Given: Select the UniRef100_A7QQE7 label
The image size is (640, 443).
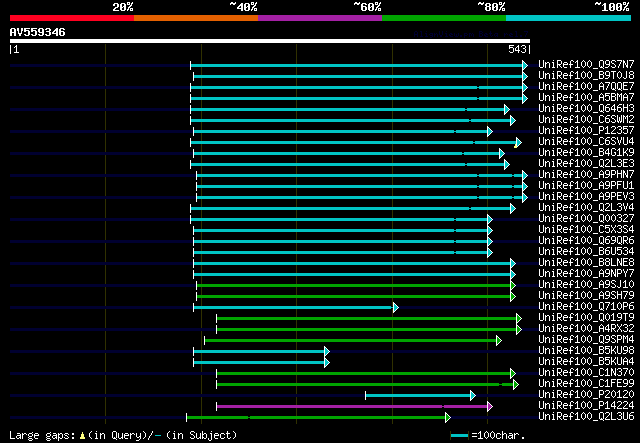Looking at the screenshot, I should point(586,87).
